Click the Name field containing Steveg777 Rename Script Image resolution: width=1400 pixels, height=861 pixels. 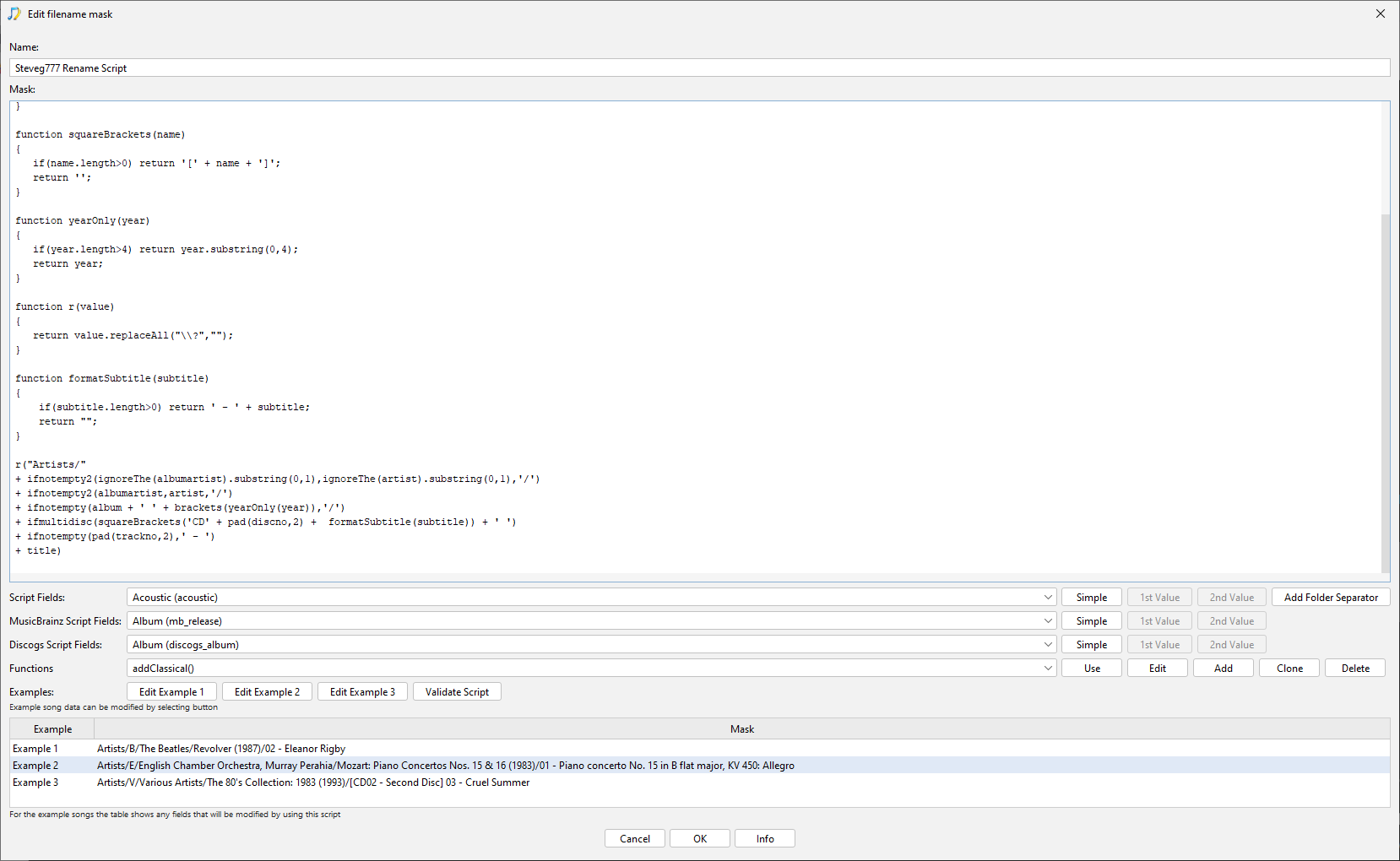(699, 68)
